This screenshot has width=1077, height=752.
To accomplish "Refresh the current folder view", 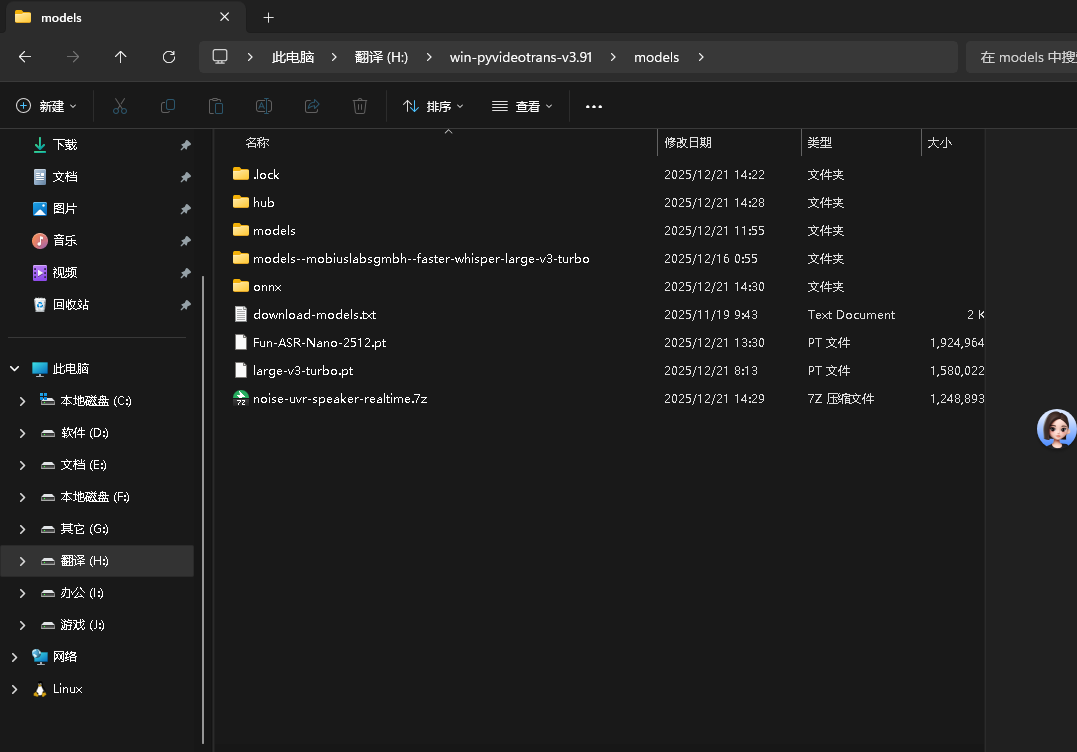I will coord(169,57).
